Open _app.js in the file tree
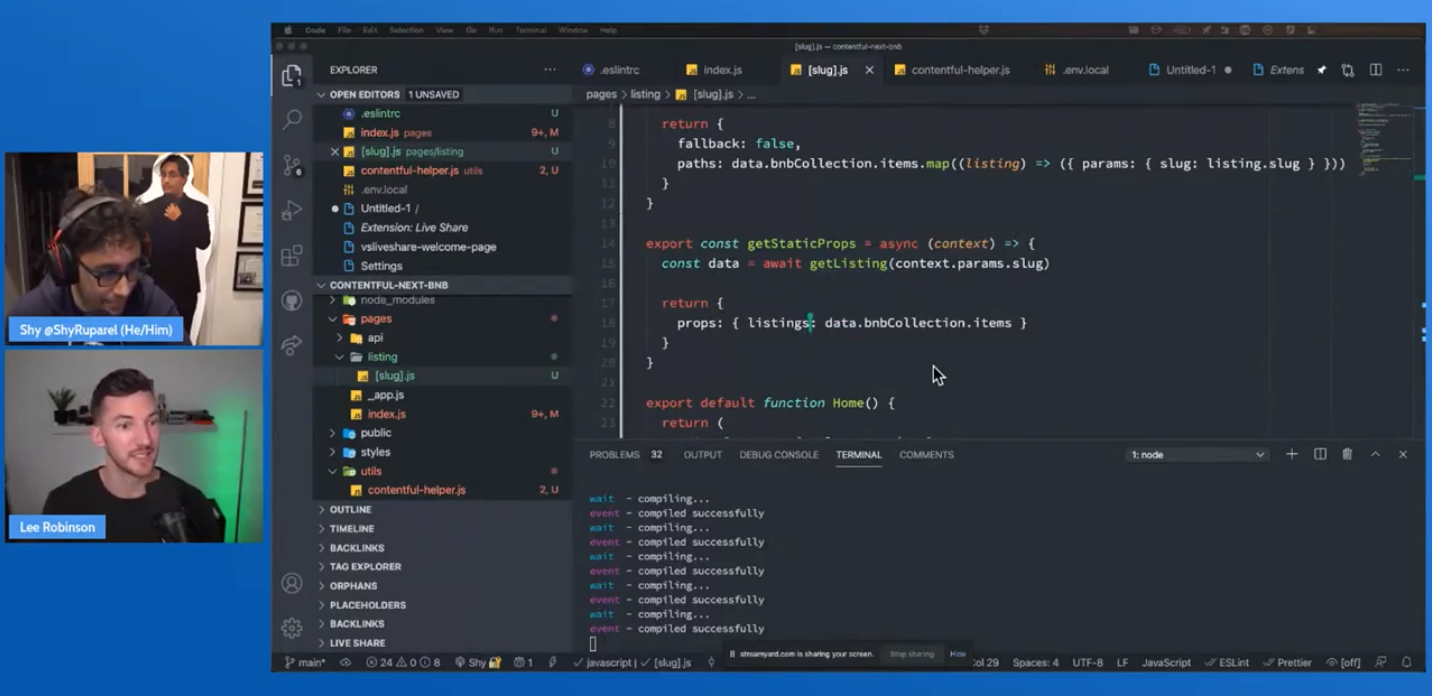 pyautogui.click(x=385, y=395)
